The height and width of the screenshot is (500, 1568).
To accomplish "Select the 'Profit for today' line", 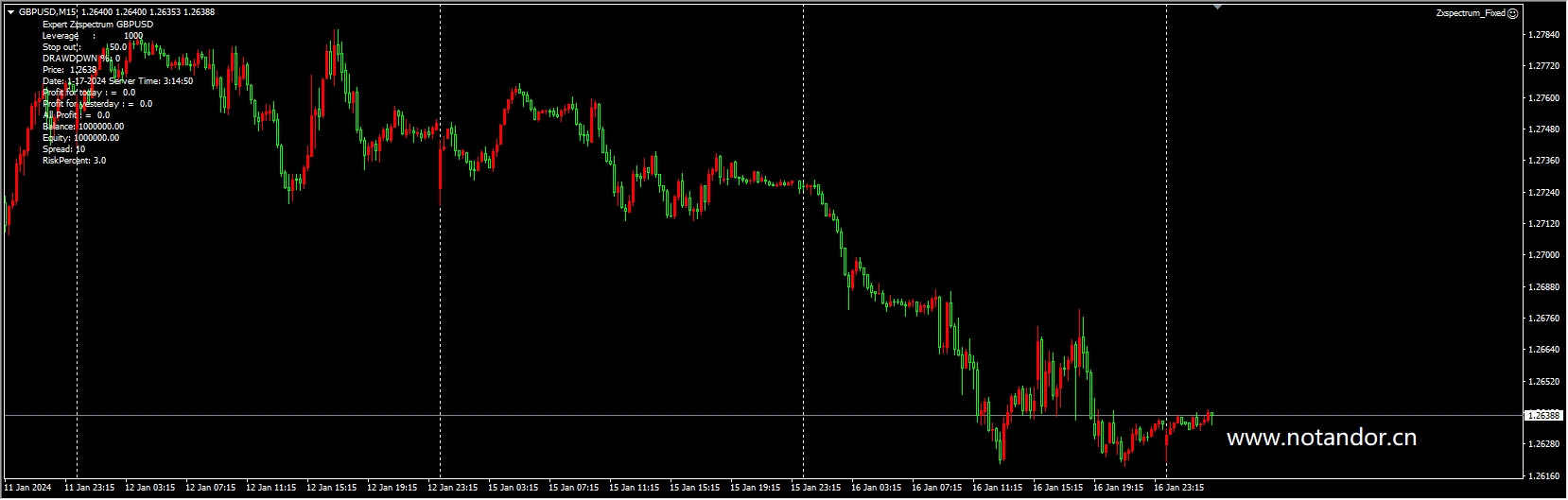I will click(89, 93).
